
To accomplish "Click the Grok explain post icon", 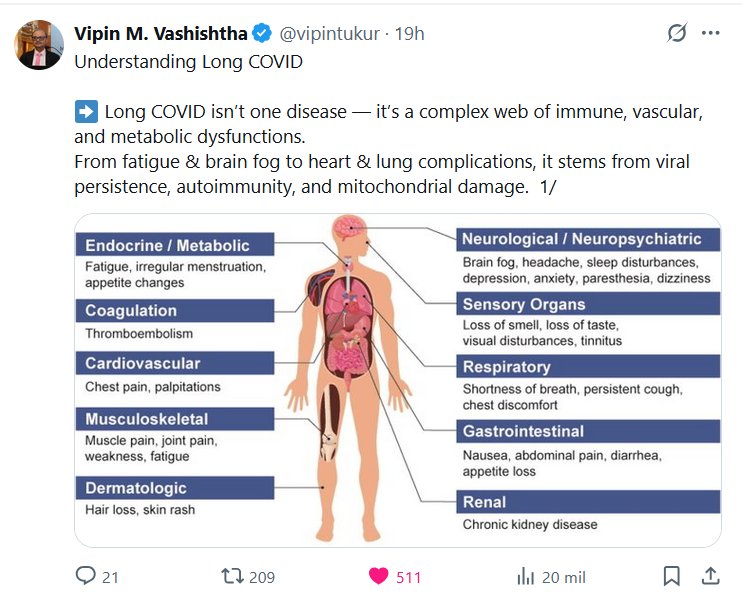I will tap(677, 33).
